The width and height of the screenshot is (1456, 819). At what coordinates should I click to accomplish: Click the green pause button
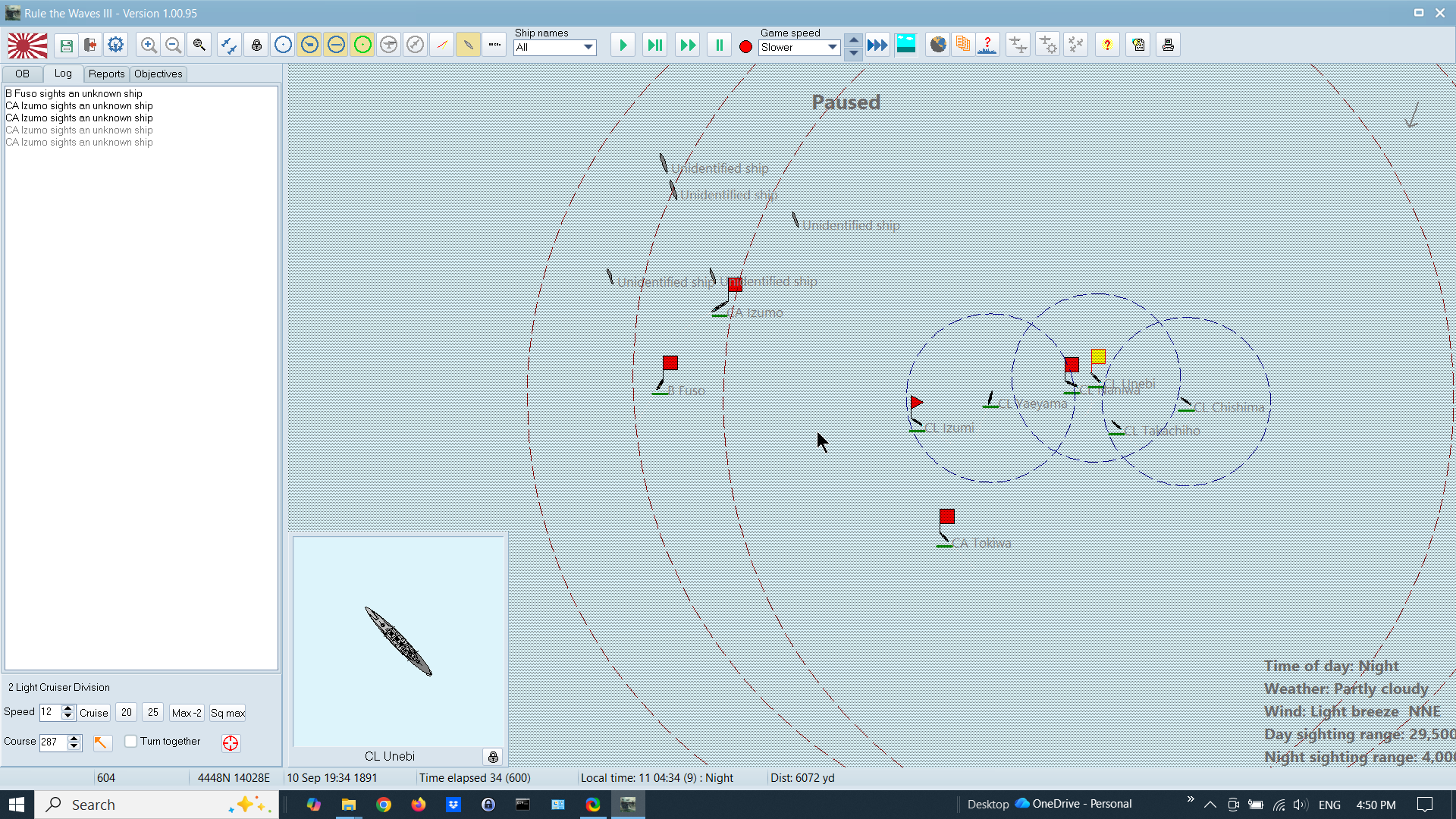[x=719, y=45]
